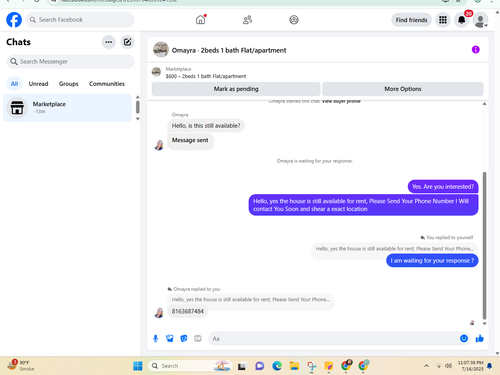The width and height of the screenshot is (500, 375).
Task: Click the Windows Start button
Action: tap(138, 366)
